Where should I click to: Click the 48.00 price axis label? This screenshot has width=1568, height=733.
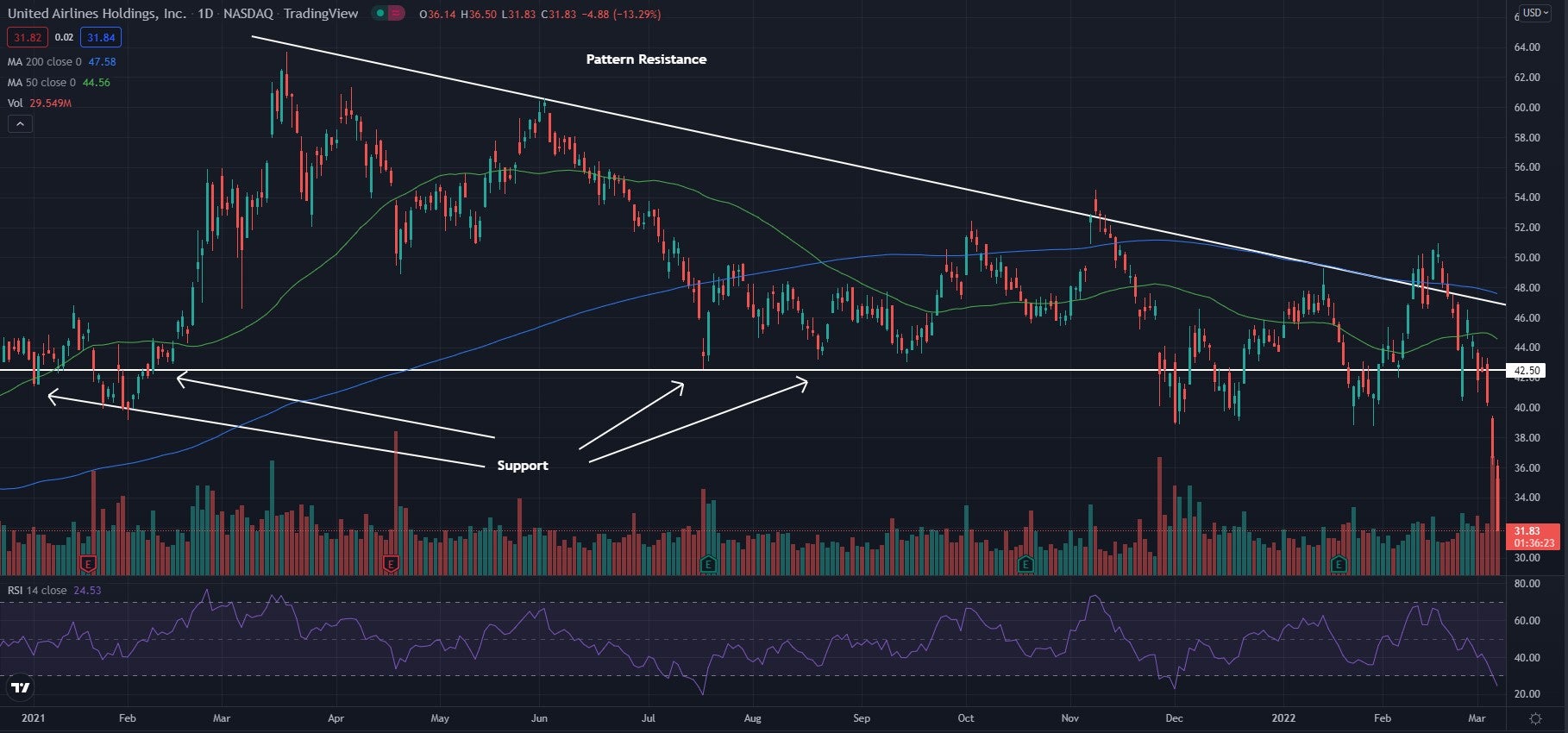[x=1527, y=288]
